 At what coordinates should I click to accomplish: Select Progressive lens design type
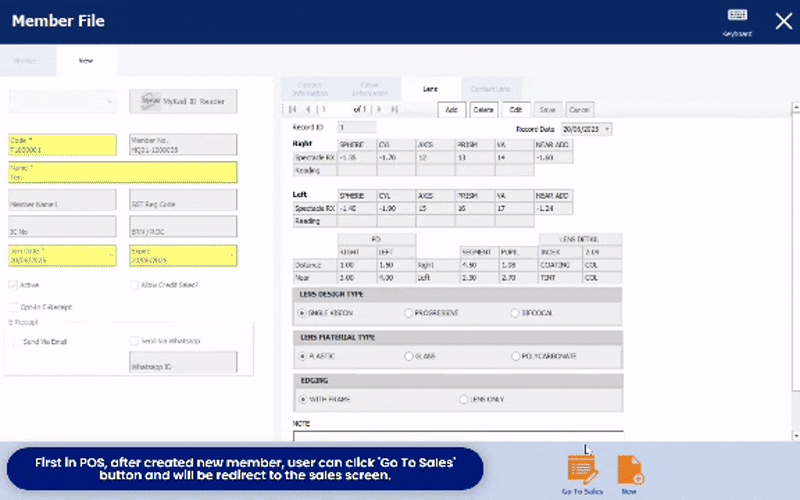point(408,313)
